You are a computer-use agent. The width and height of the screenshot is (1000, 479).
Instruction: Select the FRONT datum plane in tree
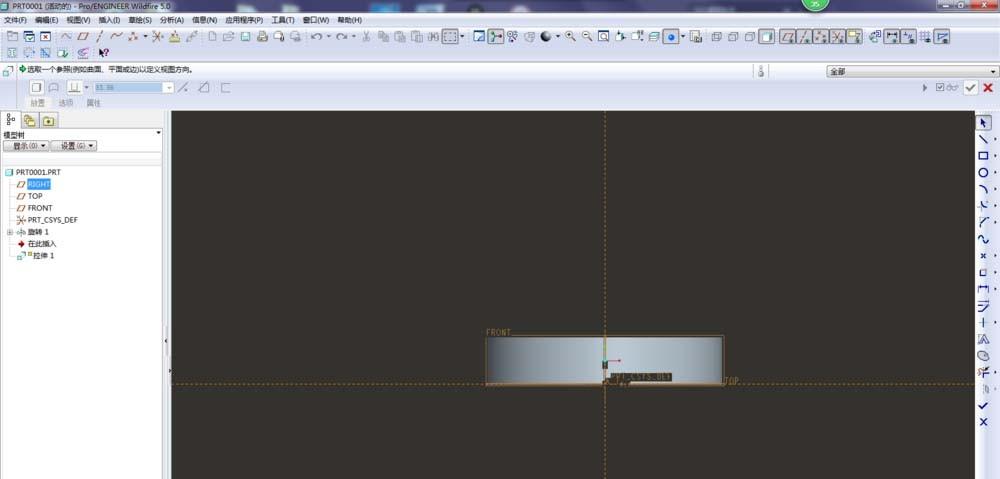(x=40, y=208)
